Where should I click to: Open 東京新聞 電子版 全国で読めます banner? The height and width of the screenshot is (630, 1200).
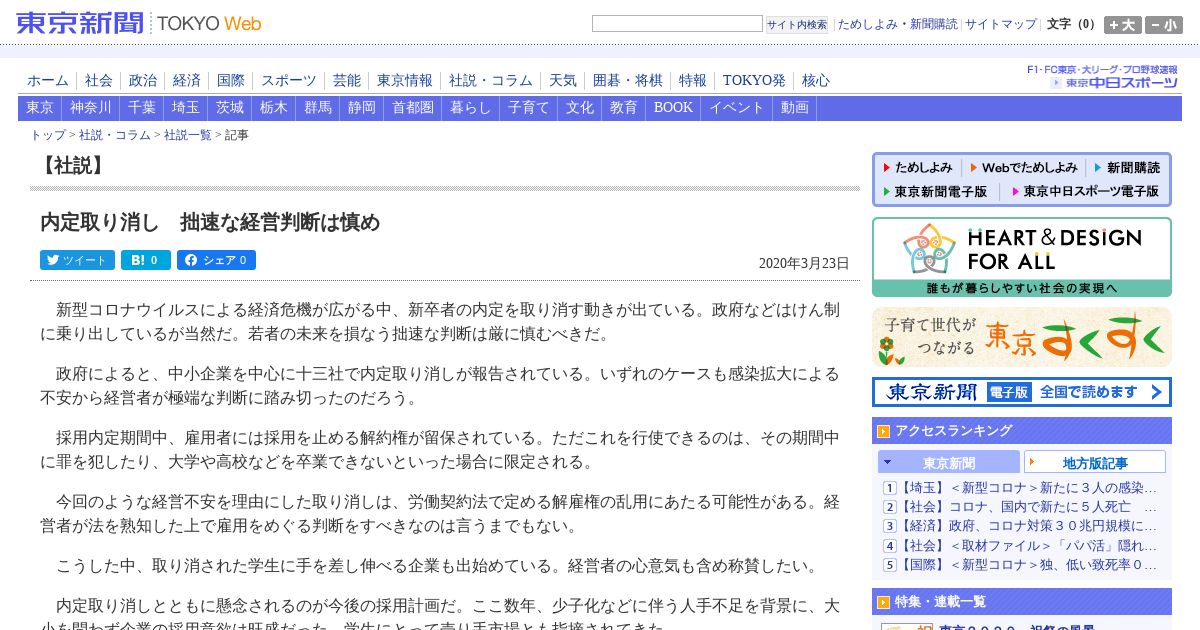pyautogui.click(x=1022, y=392)
